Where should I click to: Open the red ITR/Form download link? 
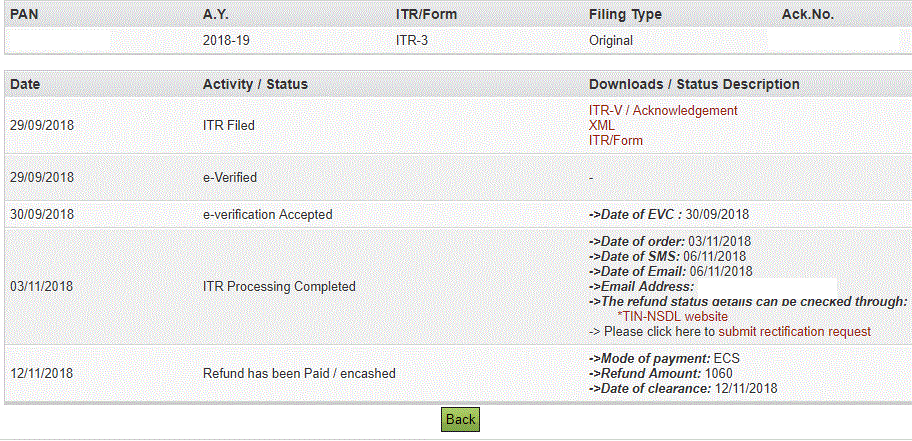616,141
